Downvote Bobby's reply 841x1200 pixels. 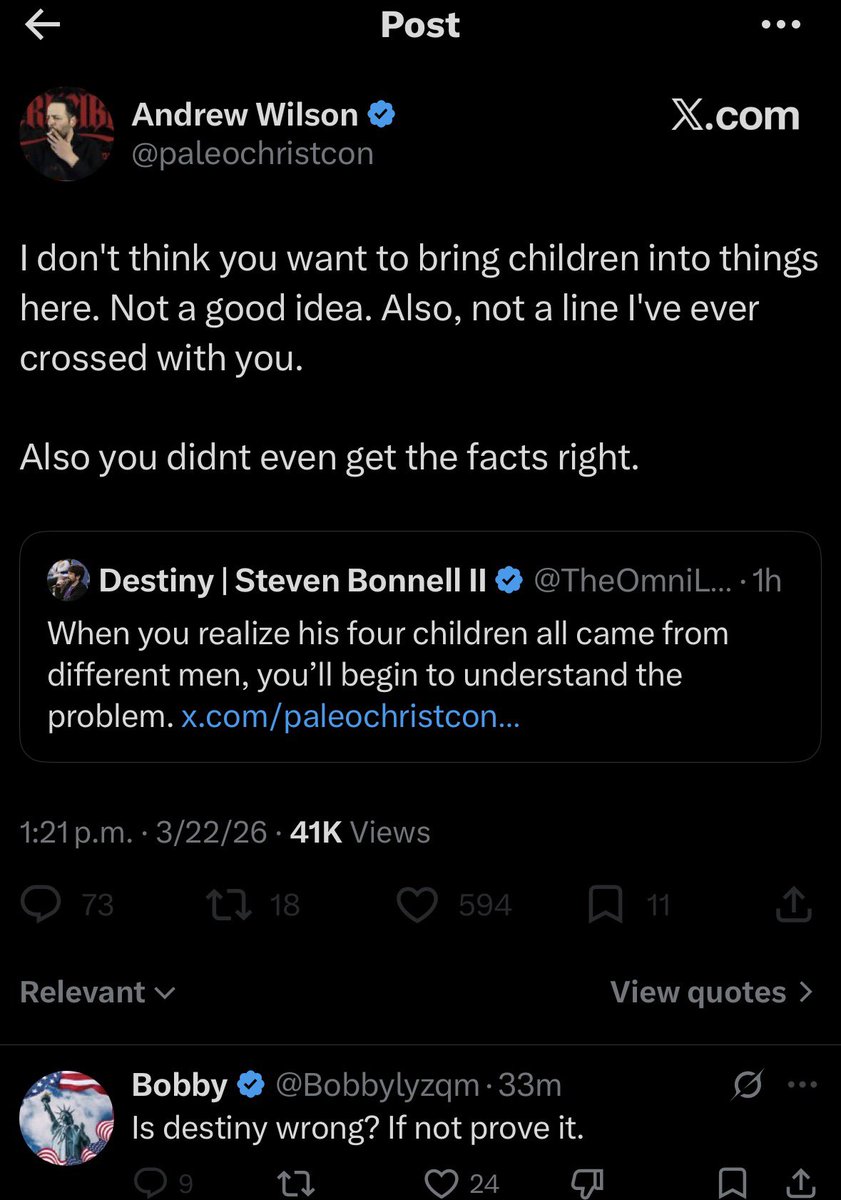pos(591,1182)
